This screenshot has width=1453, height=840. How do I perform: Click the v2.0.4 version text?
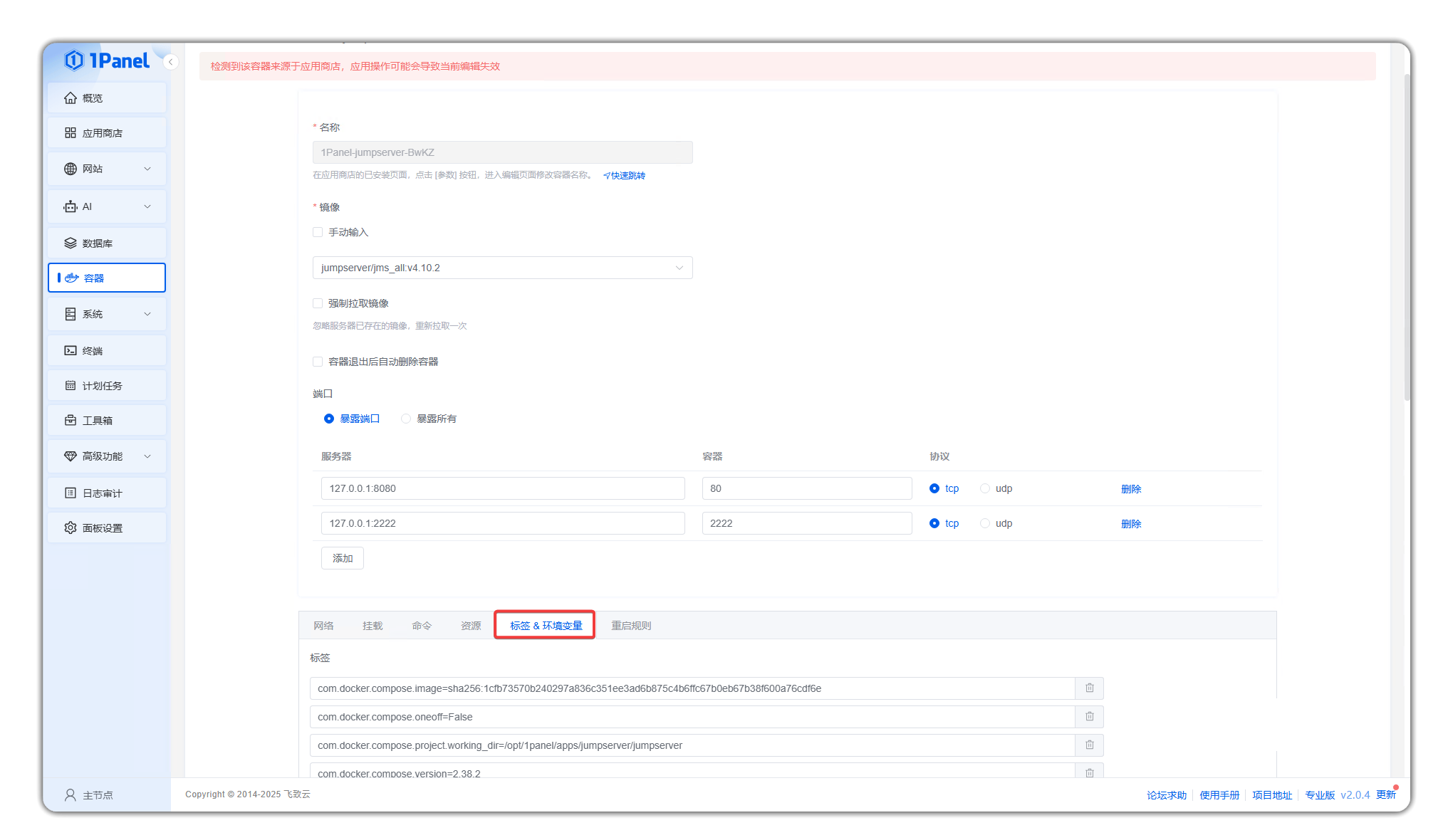[1355, 795]
